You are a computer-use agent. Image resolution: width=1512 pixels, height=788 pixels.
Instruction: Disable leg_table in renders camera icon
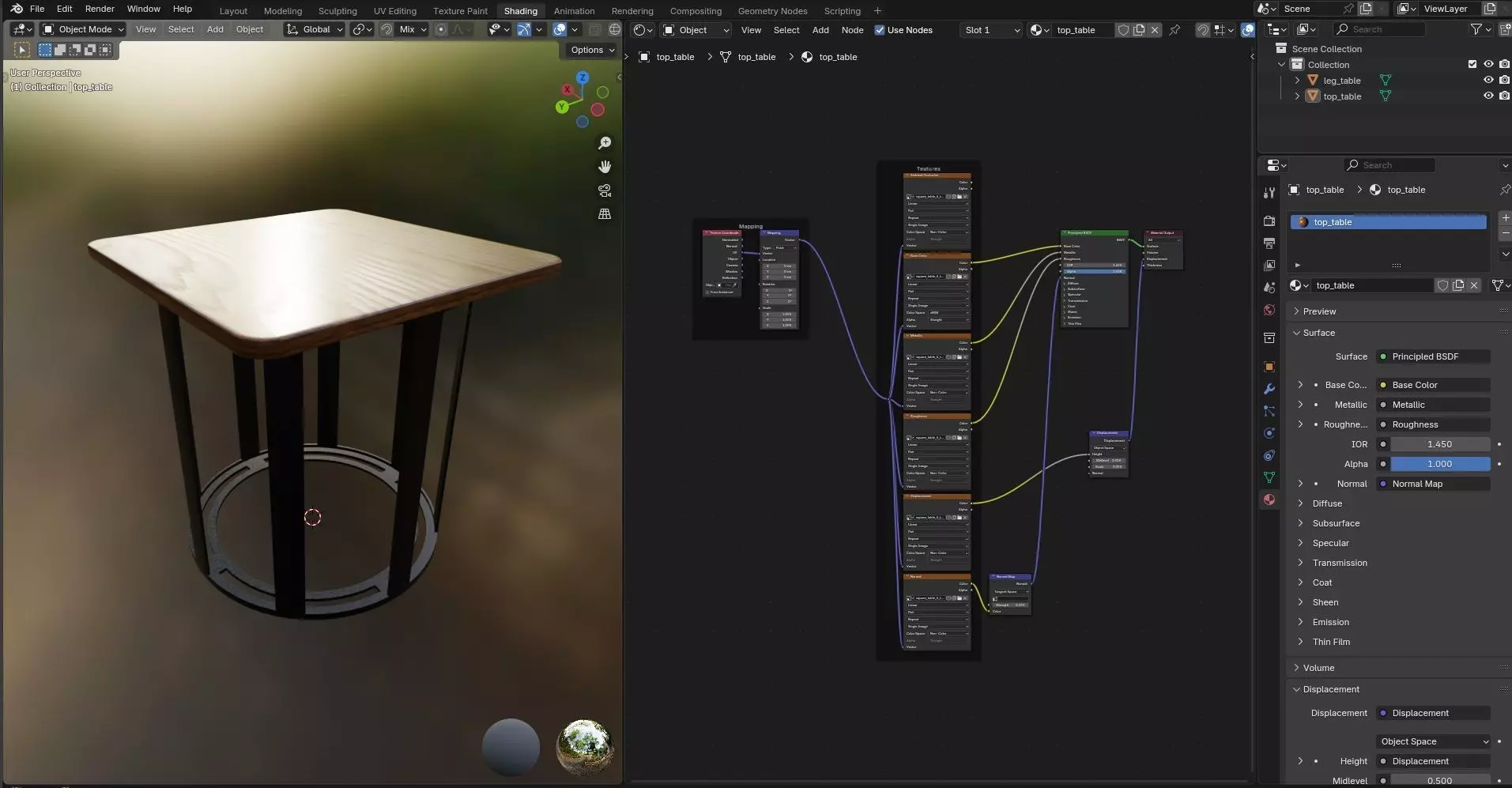1504,81
